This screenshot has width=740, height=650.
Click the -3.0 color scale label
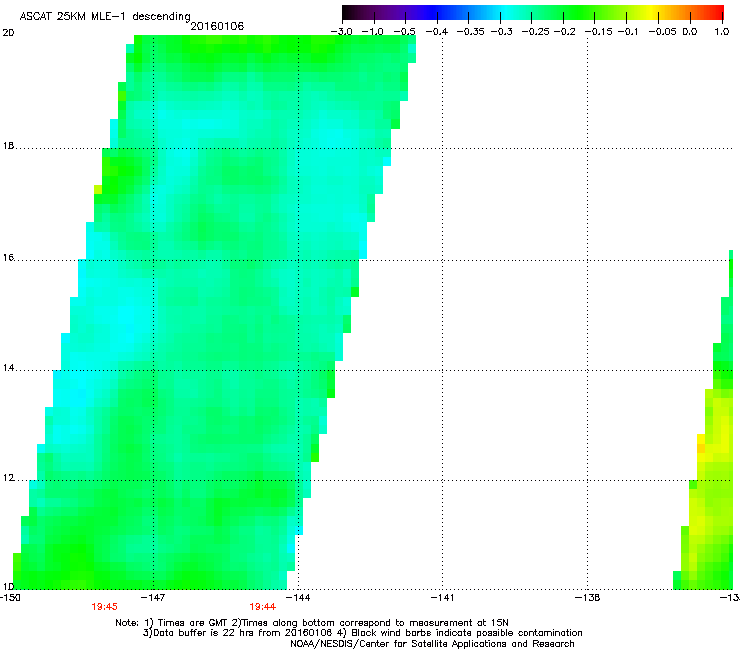pos(342,32)
